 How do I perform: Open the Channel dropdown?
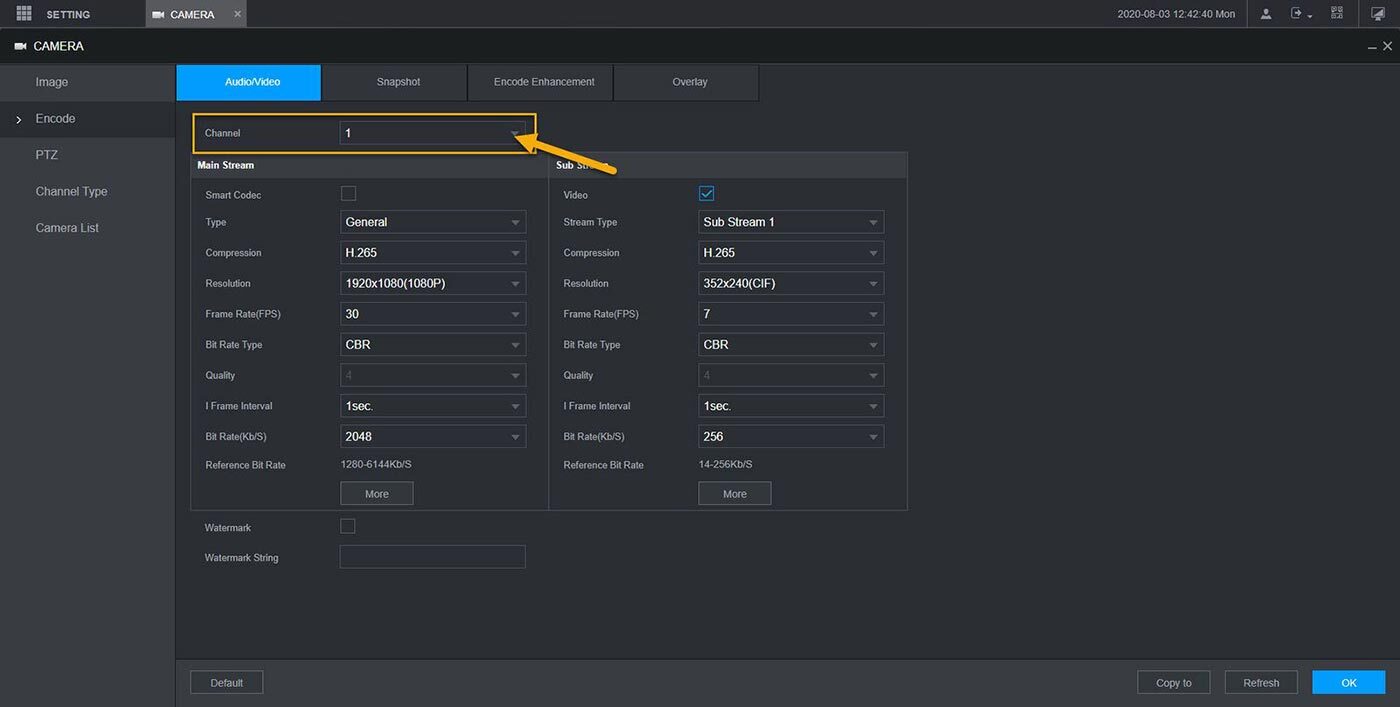(x=432, y=133)
